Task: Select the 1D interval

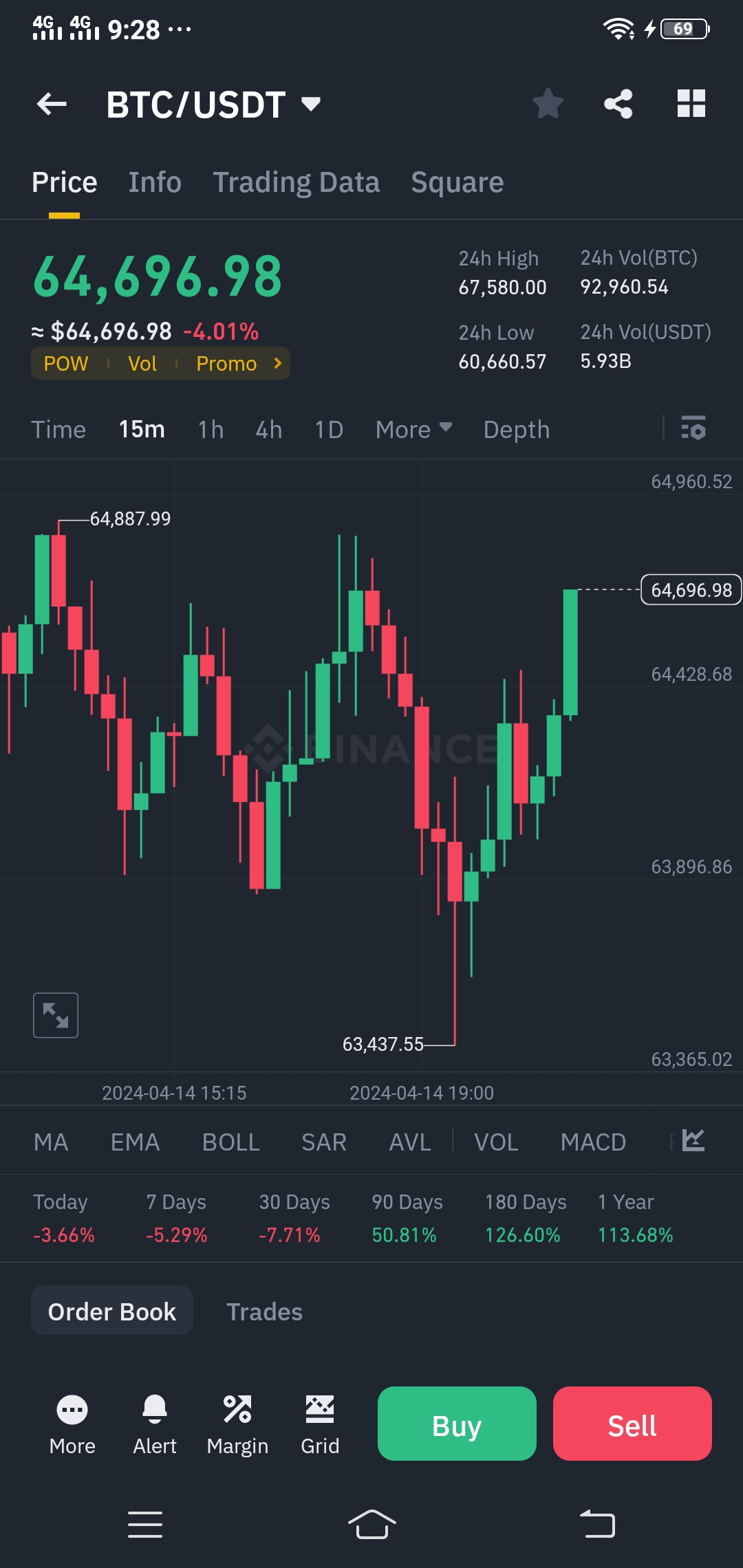Action: (x=329, y=430)
